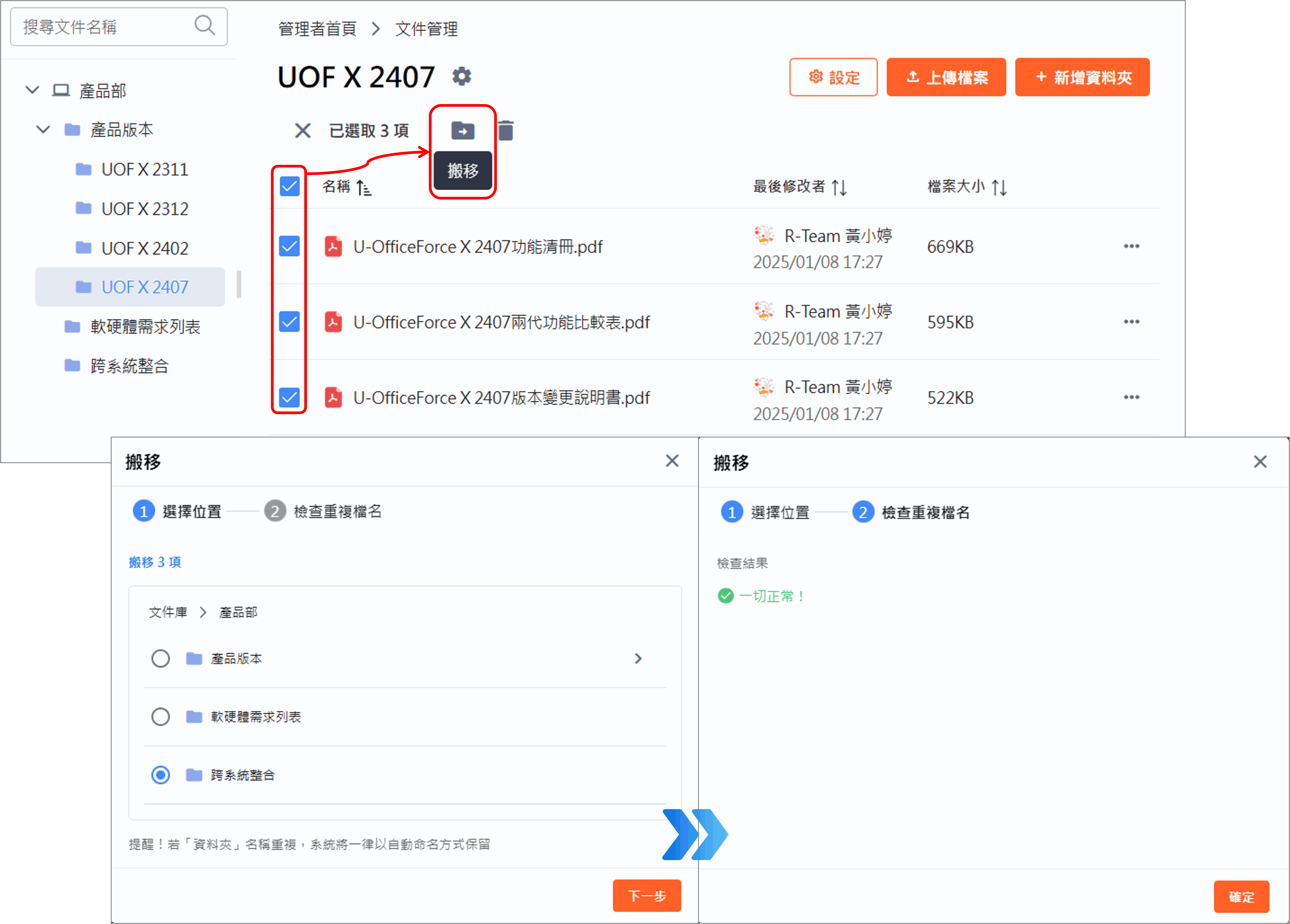This screenshot has width=1290, height=924.
Task: Click the search magnifier icon
Action: click(205, 26)
